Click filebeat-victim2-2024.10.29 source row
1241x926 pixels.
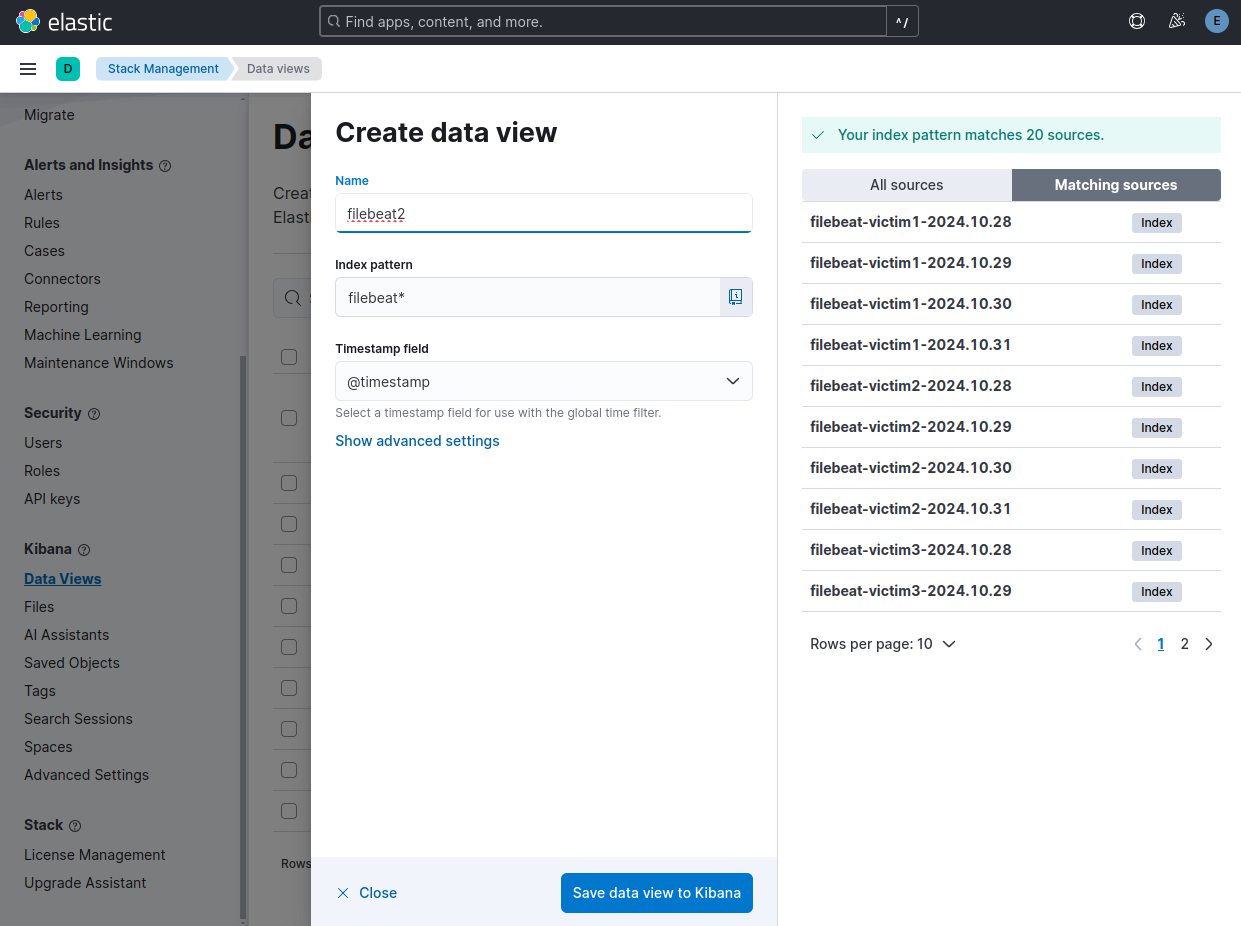pos(1011,427)
